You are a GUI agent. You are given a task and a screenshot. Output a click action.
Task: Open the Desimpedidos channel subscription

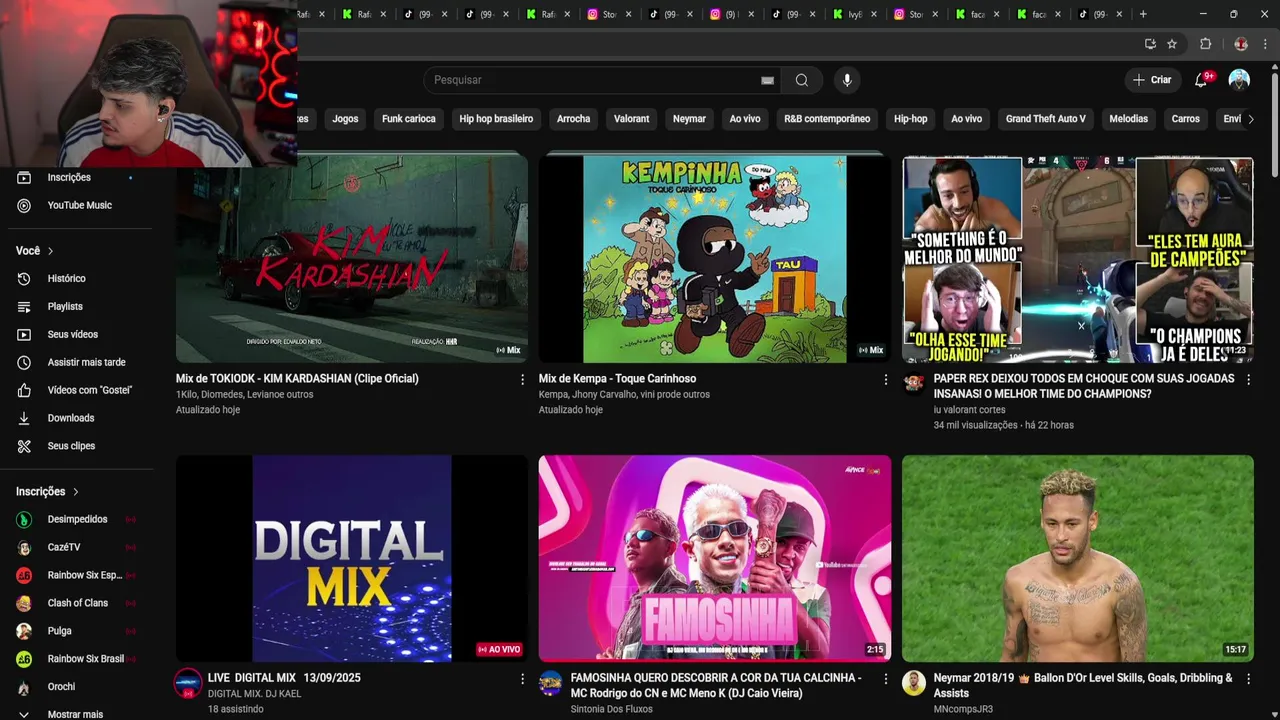[78, 519]
